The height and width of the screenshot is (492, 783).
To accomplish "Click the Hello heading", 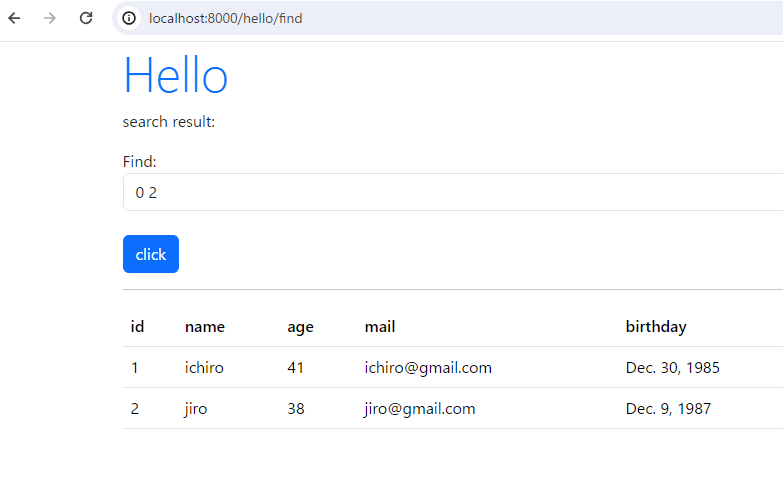I will click(x=176, y=75).
